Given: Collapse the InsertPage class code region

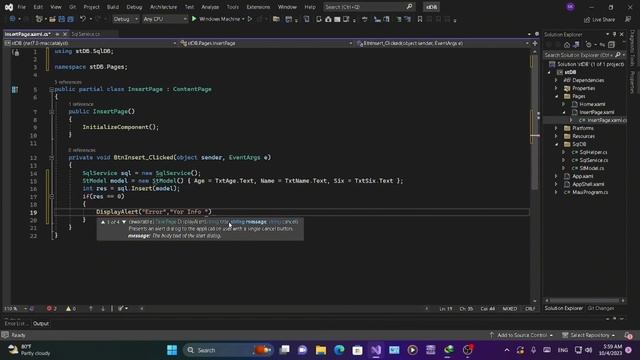Looking at the screenshot, I should (x=51, y=89).
